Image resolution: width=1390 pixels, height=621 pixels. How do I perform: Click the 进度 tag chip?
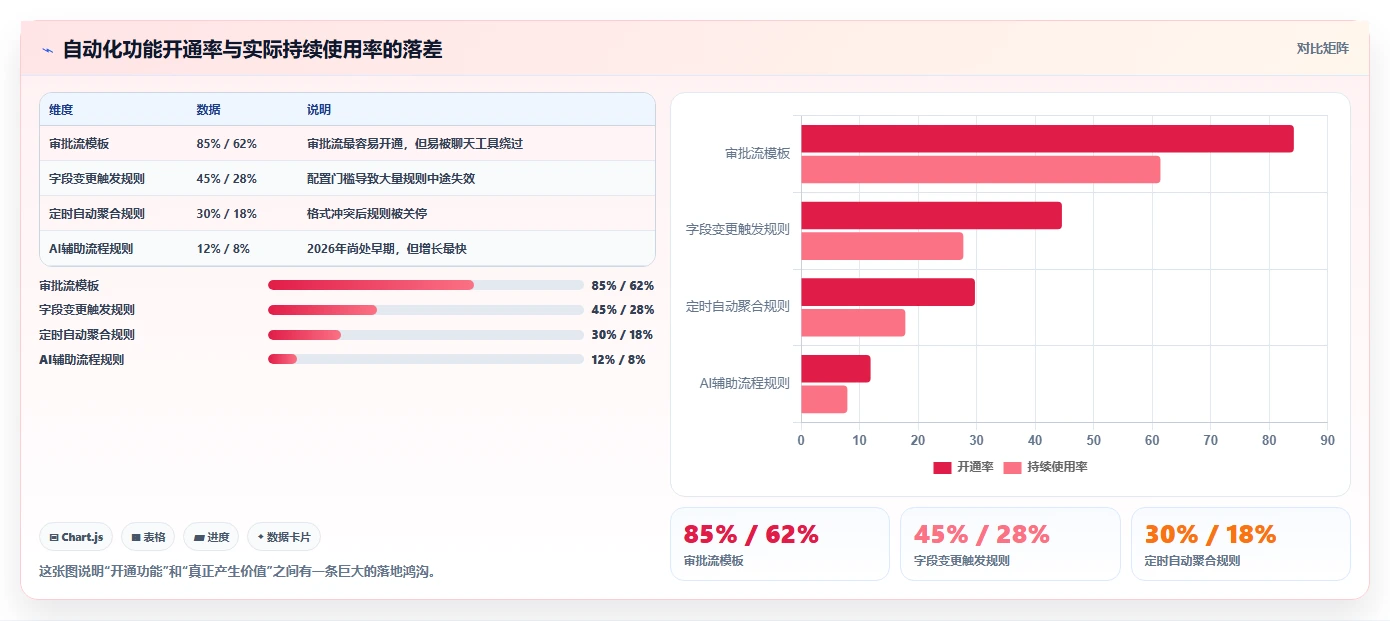point(211,537)
